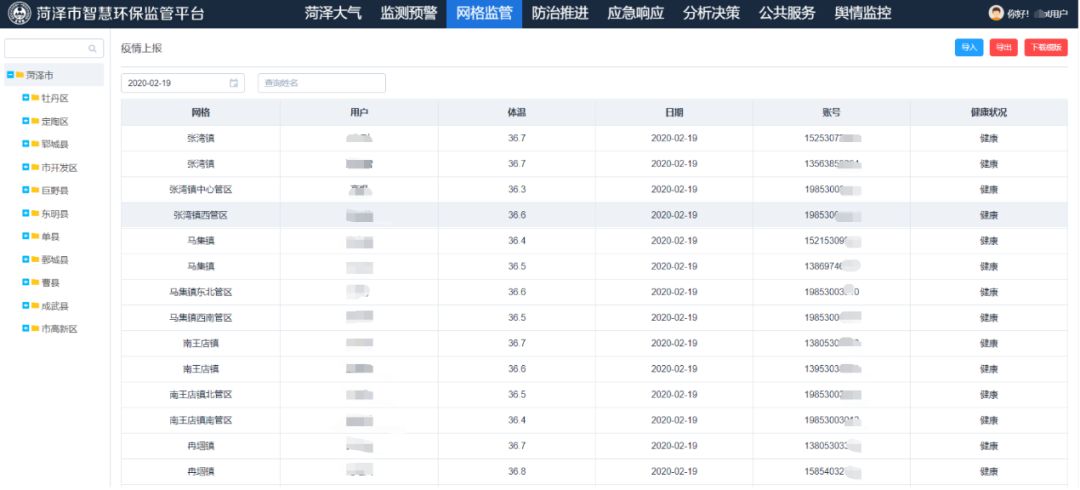Viewport: 1080px width, 490px height.
Task: Click the folder icon beside 菏泽市
Action: pyautogui.click(x=20, y=75)
